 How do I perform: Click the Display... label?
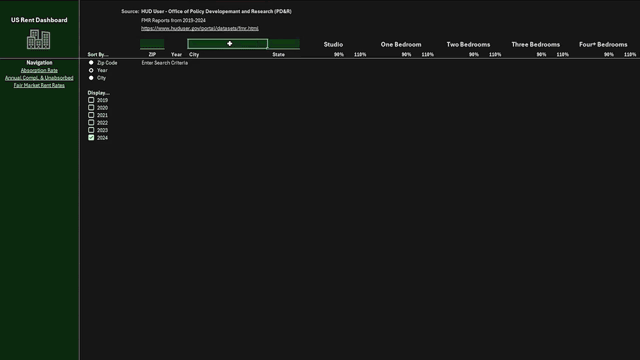[98, 93]
